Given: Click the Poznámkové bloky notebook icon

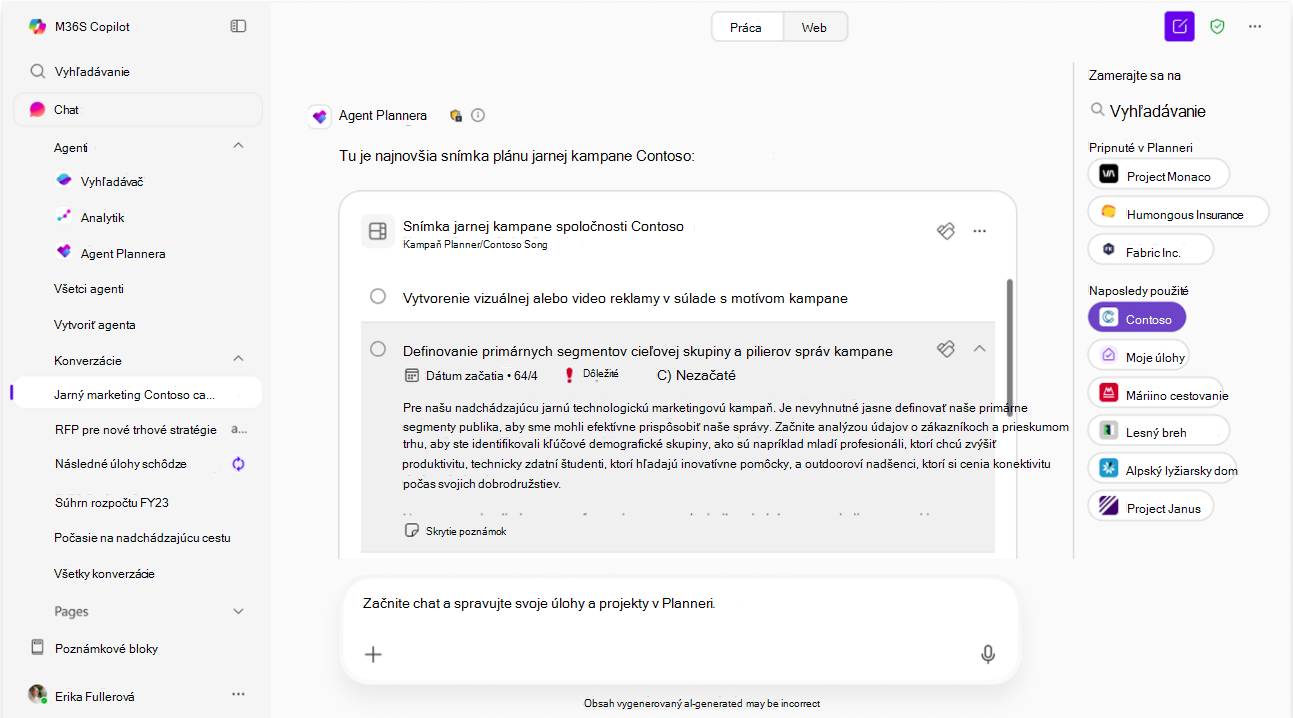Looking at the screenshot, I should (38, 647).
